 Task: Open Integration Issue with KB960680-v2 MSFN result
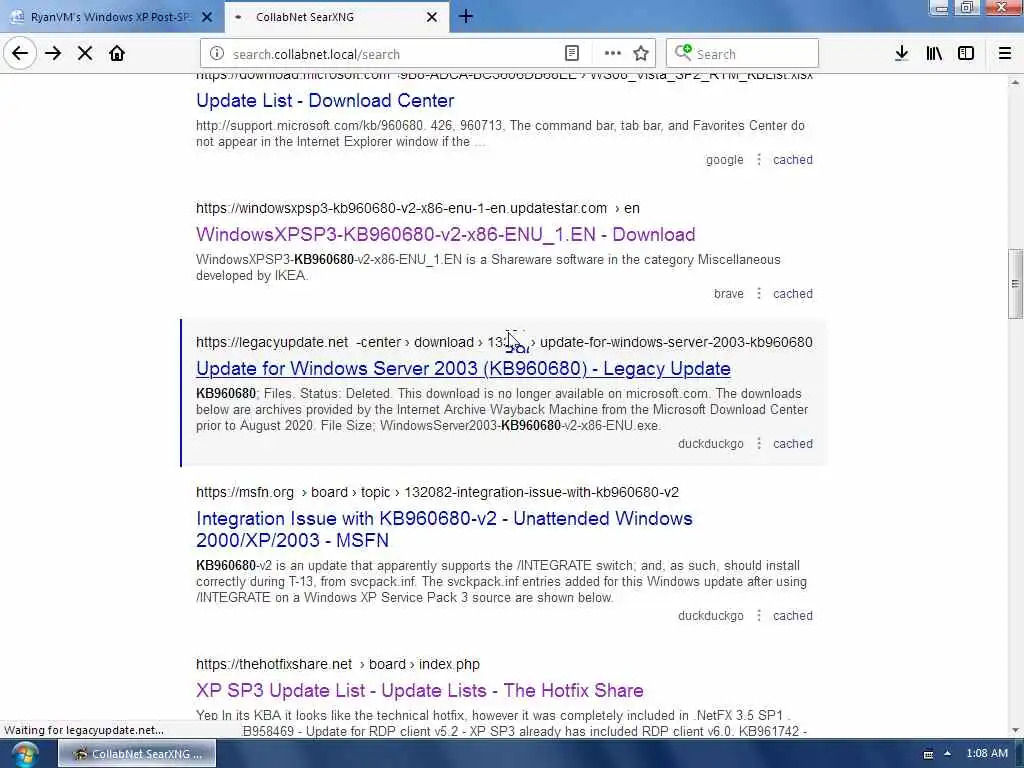click(x=444, y=529)
